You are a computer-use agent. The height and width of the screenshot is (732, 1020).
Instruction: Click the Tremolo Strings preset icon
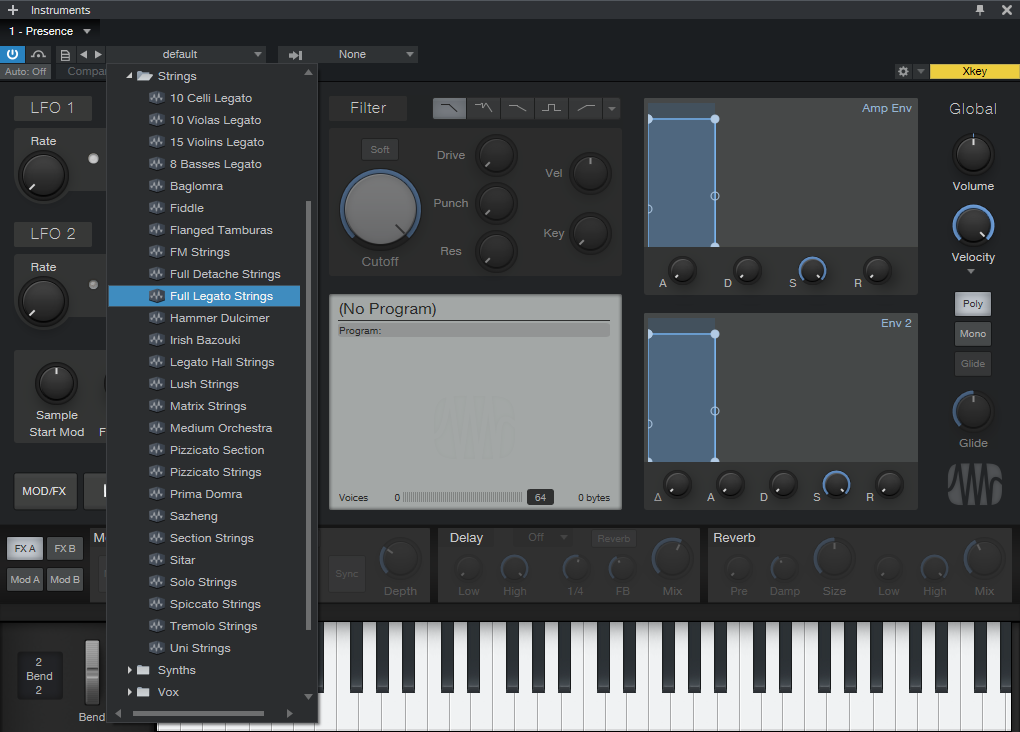pos(156,626)
